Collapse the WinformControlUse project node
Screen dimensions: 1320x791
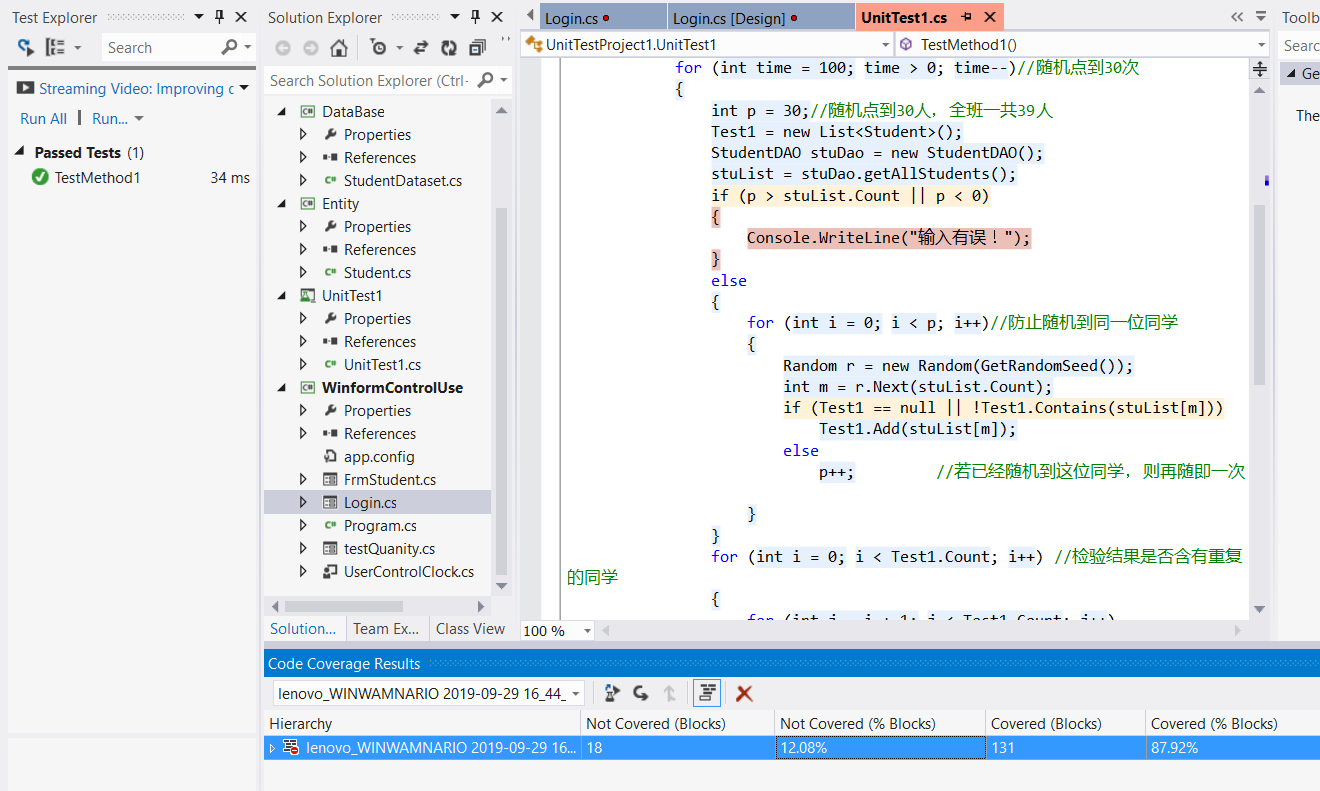coord(281,388)
